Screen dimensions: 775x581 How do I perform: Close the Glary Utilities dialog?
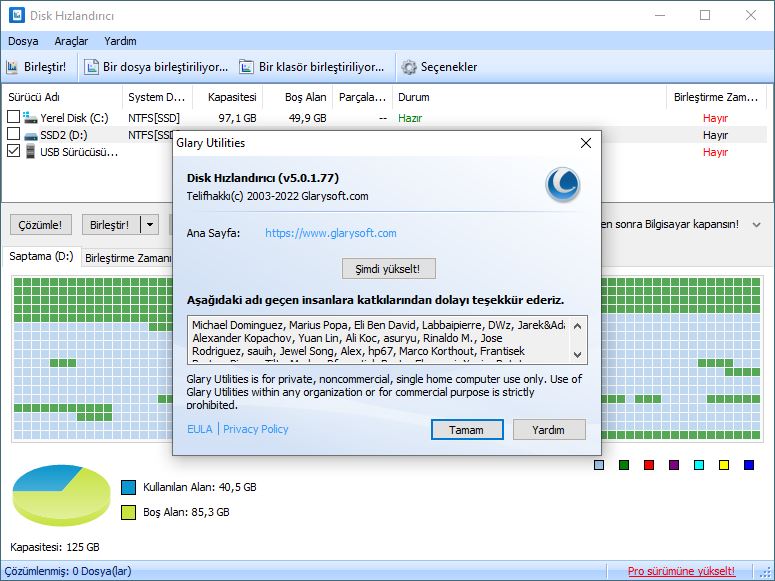click(586, 143)
